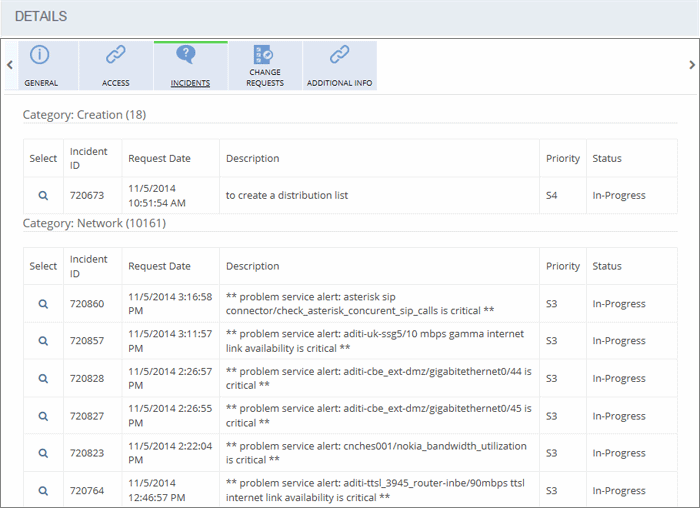
Task: Click the Request Date header in Network table
Action: pos(159,267)
